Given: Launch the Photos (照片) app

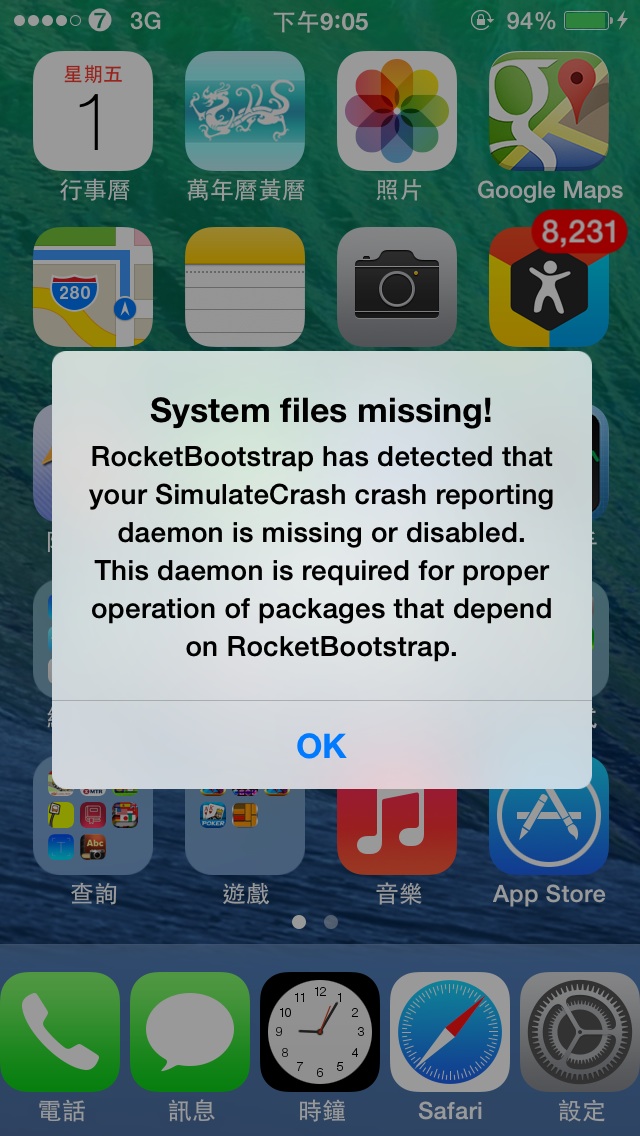Looking at the screenshot, I should click(x=396, y=111).
